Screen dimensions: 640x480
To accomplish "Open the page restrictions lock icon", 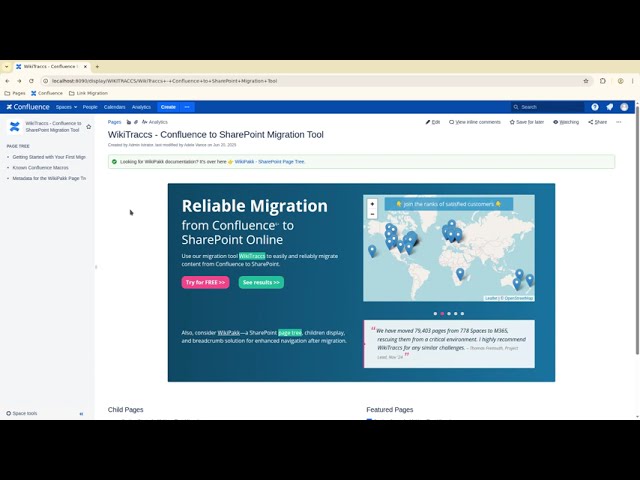I will pos(129,122).
